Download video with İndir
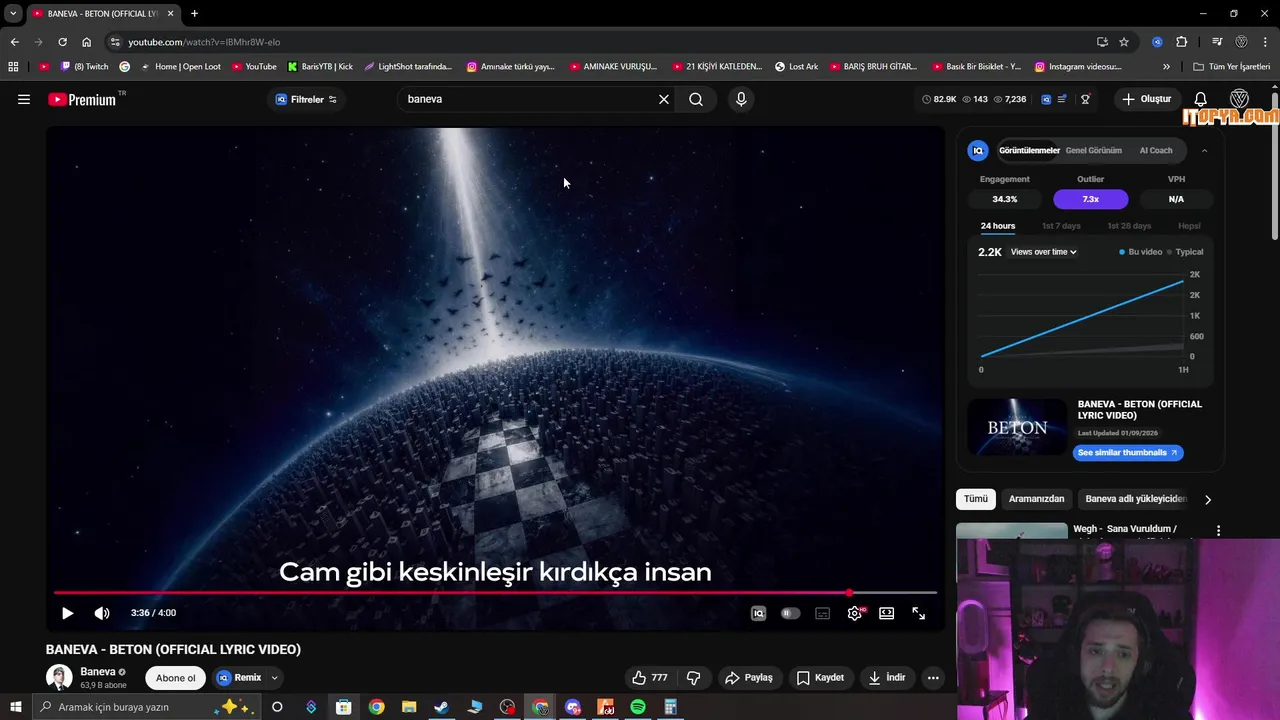The height and width of the screenshot is (720, 1280). (886, 677)
